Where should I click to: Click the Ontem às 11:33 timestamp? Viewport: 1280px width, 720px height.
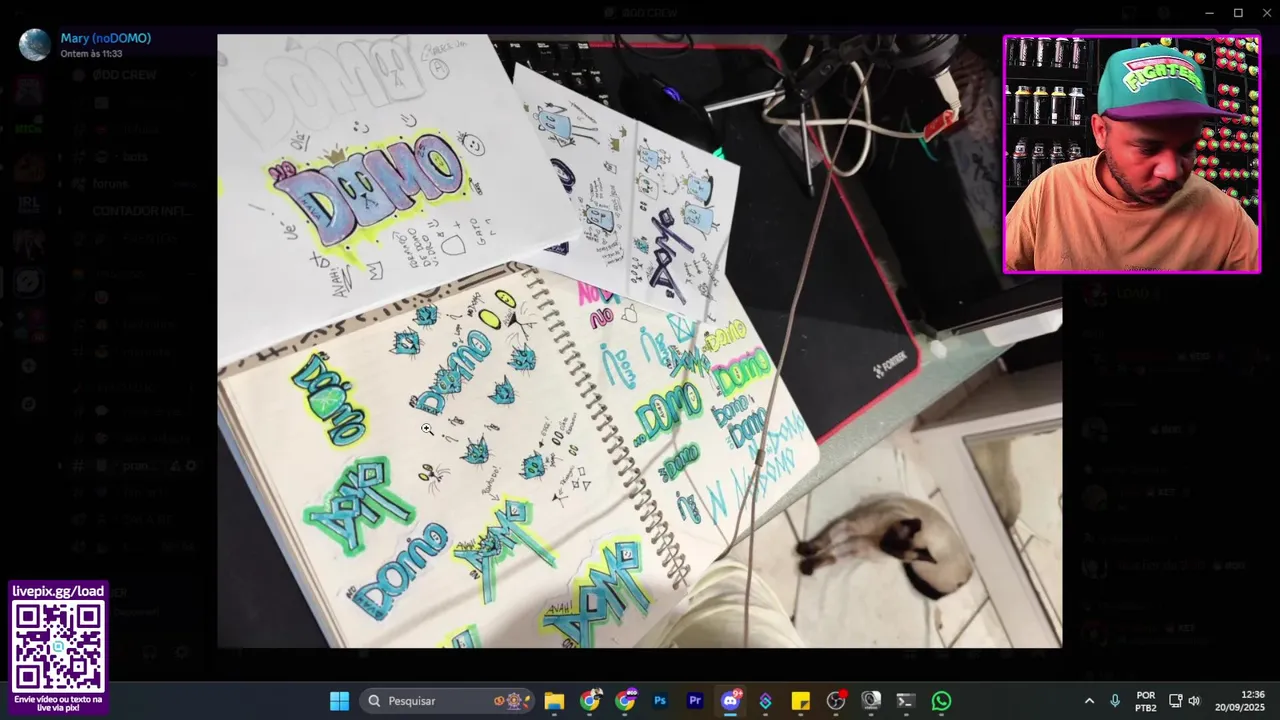click(x=91, y=54)
